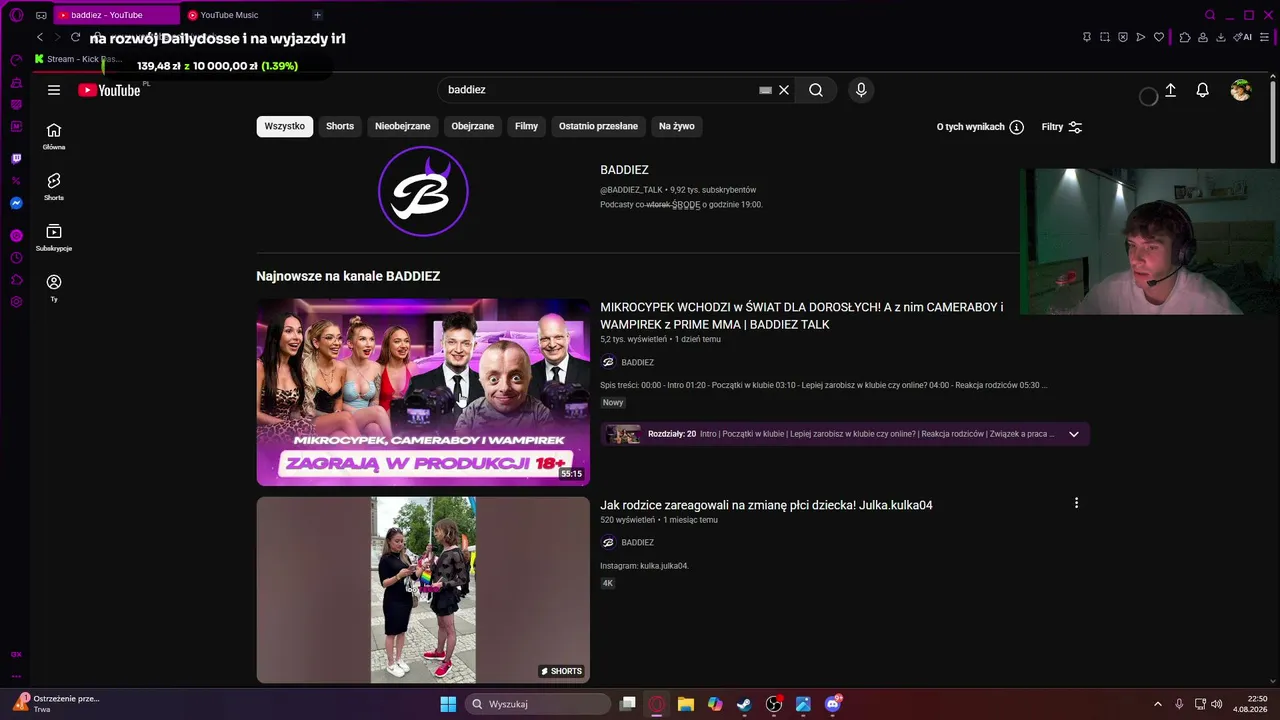The width and height of the screenshot is (1280, 720).
Task: Open YouTube notifications bell
Action: tap(1203, 90)
